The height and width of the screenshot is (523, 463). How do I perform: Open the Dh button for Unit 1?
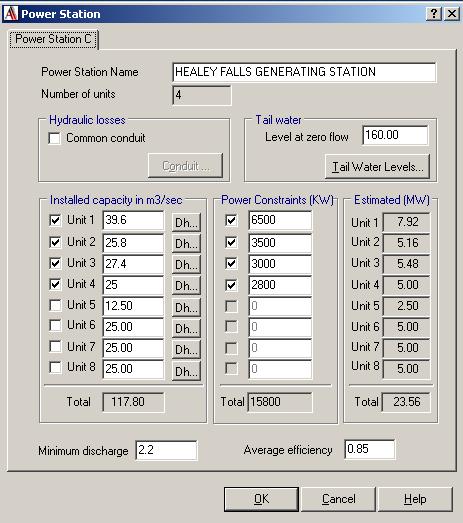[186, 222]
